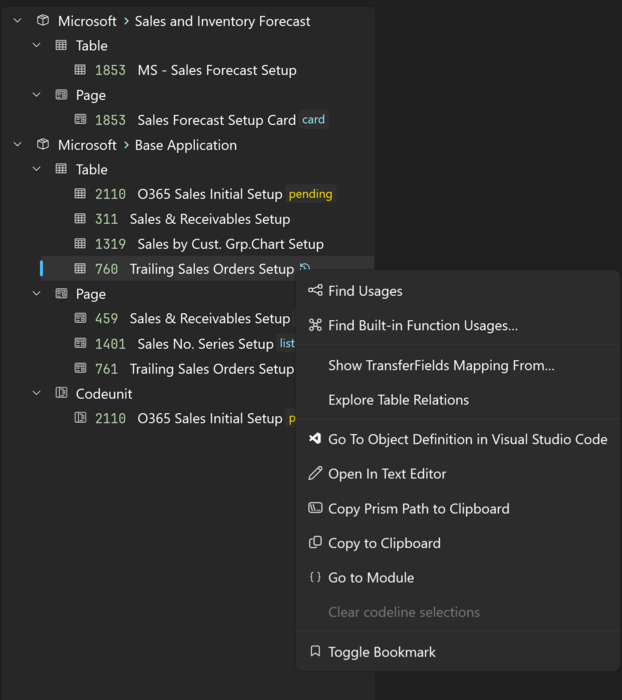Collapse Page group under Base Application
This screenshot has width=622, height=700.
(x=37, y=293)
